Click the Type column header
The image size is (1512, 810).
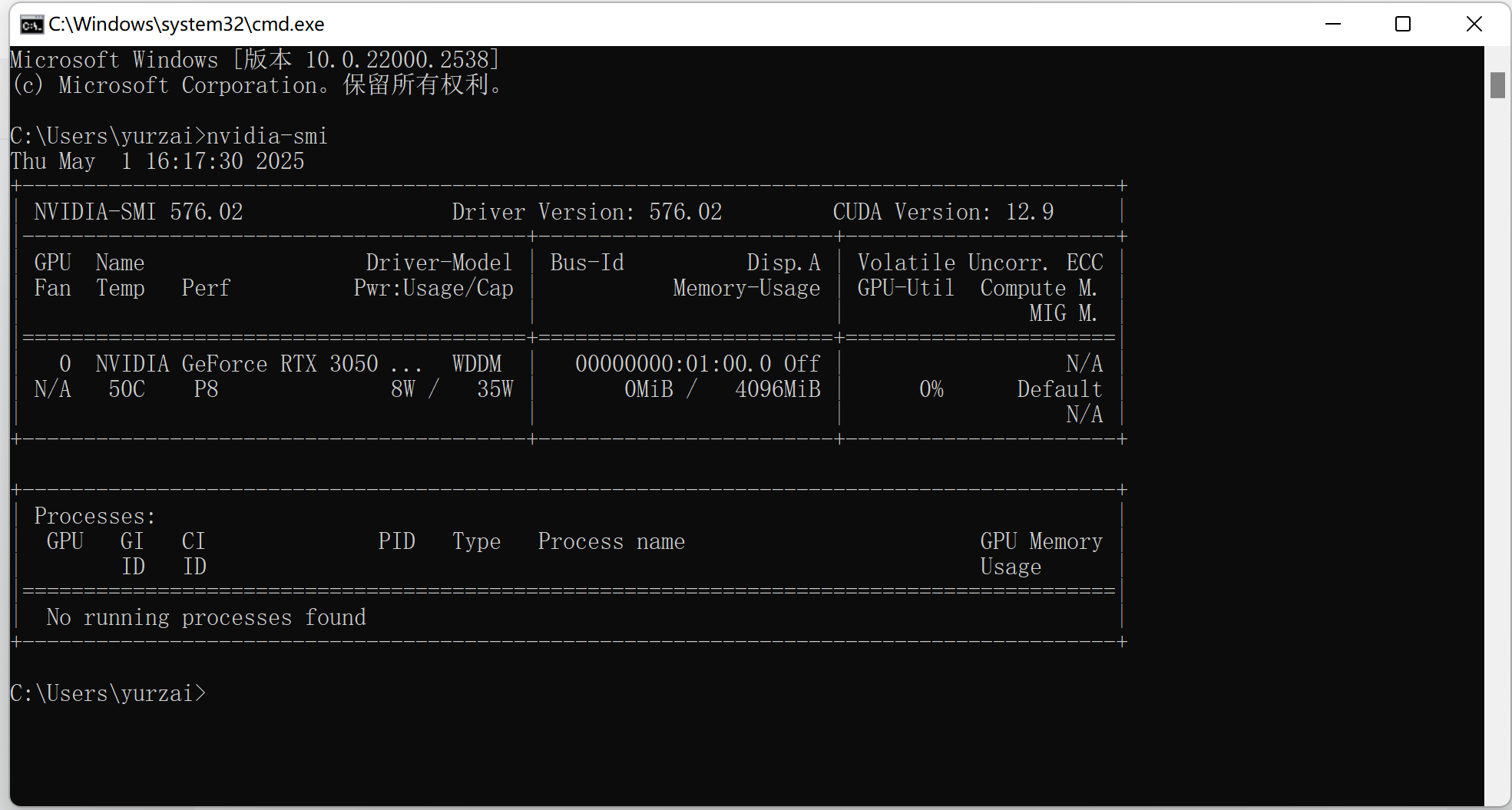[x=477, y=541]
